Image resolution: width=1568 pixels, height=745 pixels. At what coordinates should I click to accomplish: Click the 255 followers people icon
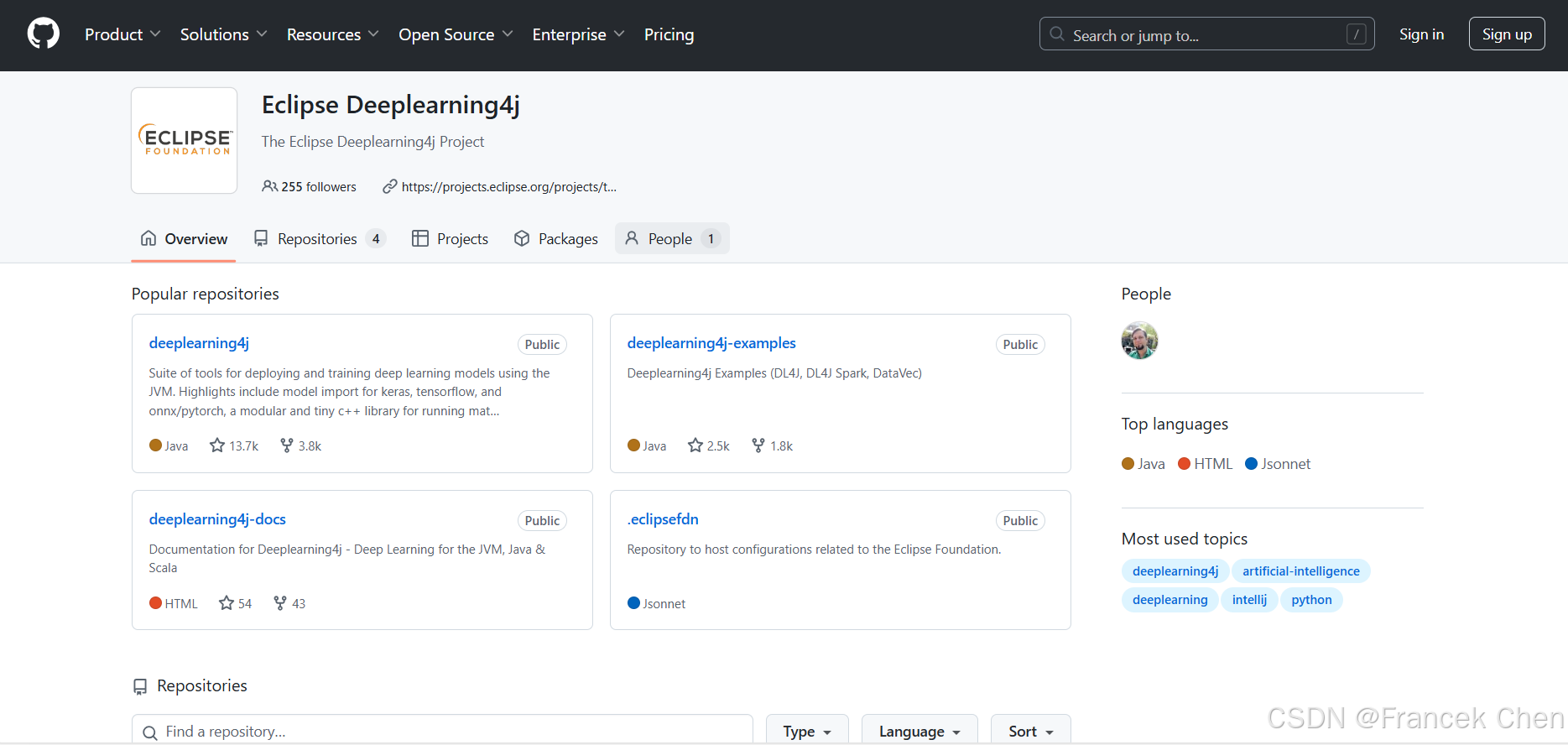269,186
